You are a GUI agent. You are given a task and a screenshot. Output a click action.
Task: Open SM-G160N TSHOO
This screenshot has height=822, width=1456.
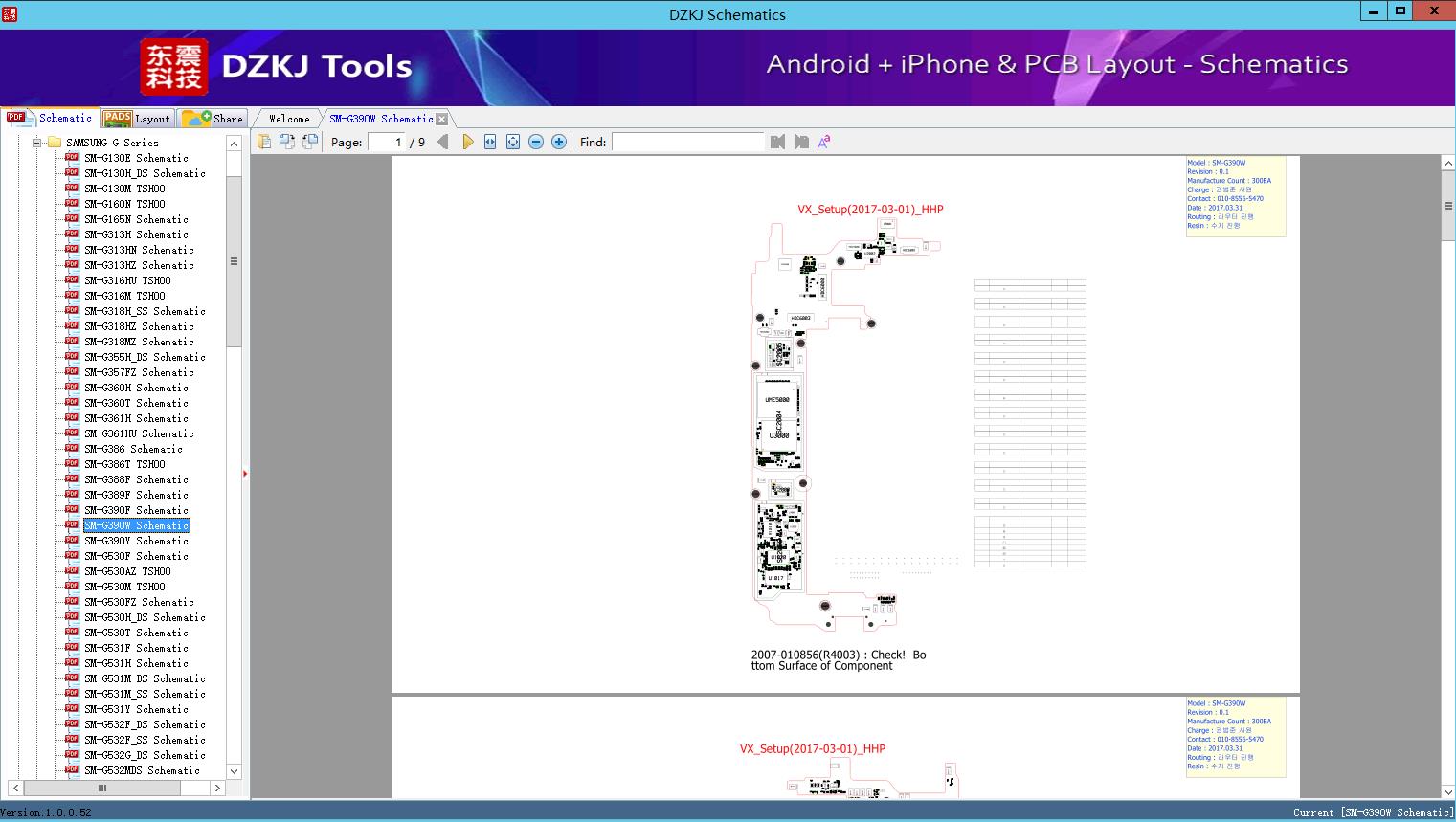[x=124, y=204]
